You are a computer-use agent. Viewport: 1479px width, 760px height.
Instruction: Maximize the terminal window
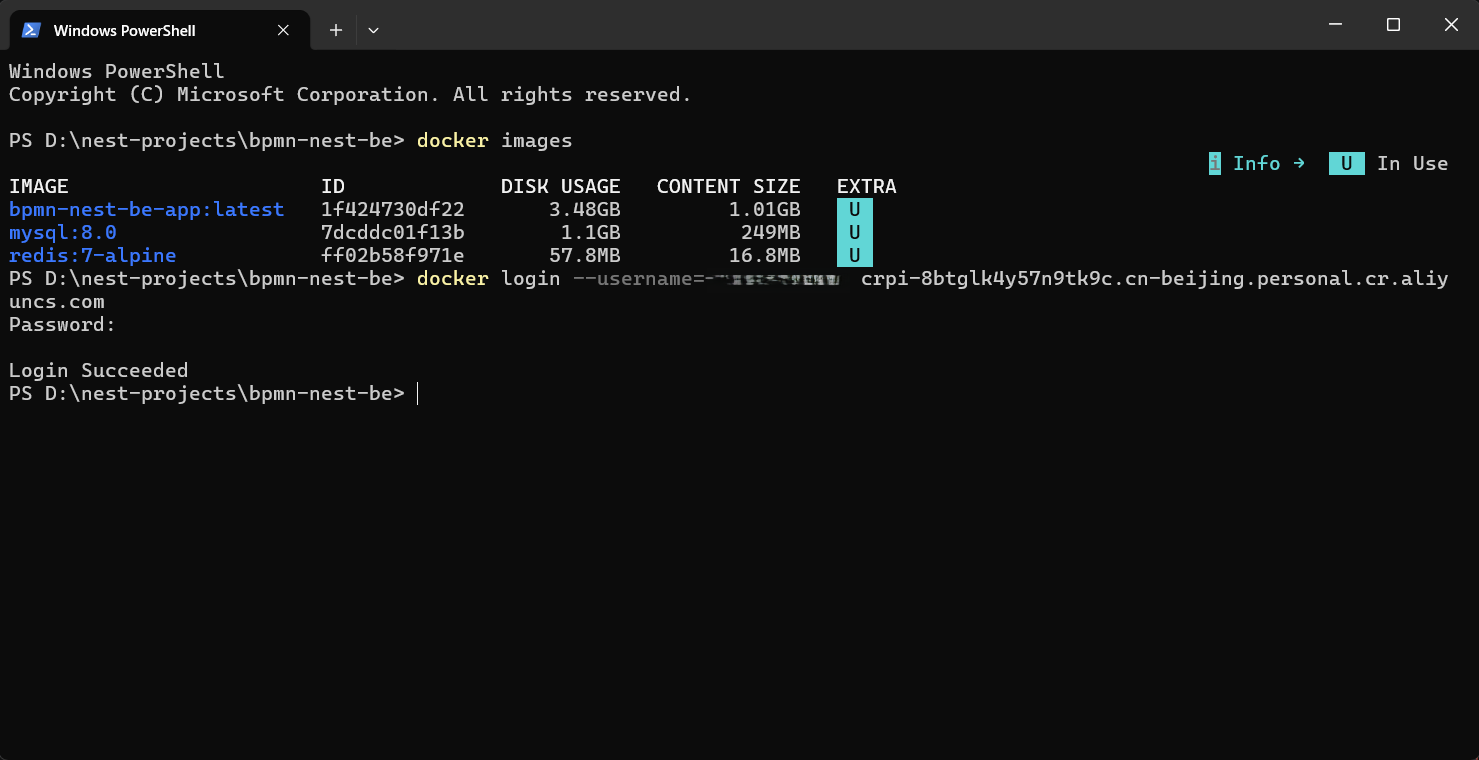(x=1393, y=25)
